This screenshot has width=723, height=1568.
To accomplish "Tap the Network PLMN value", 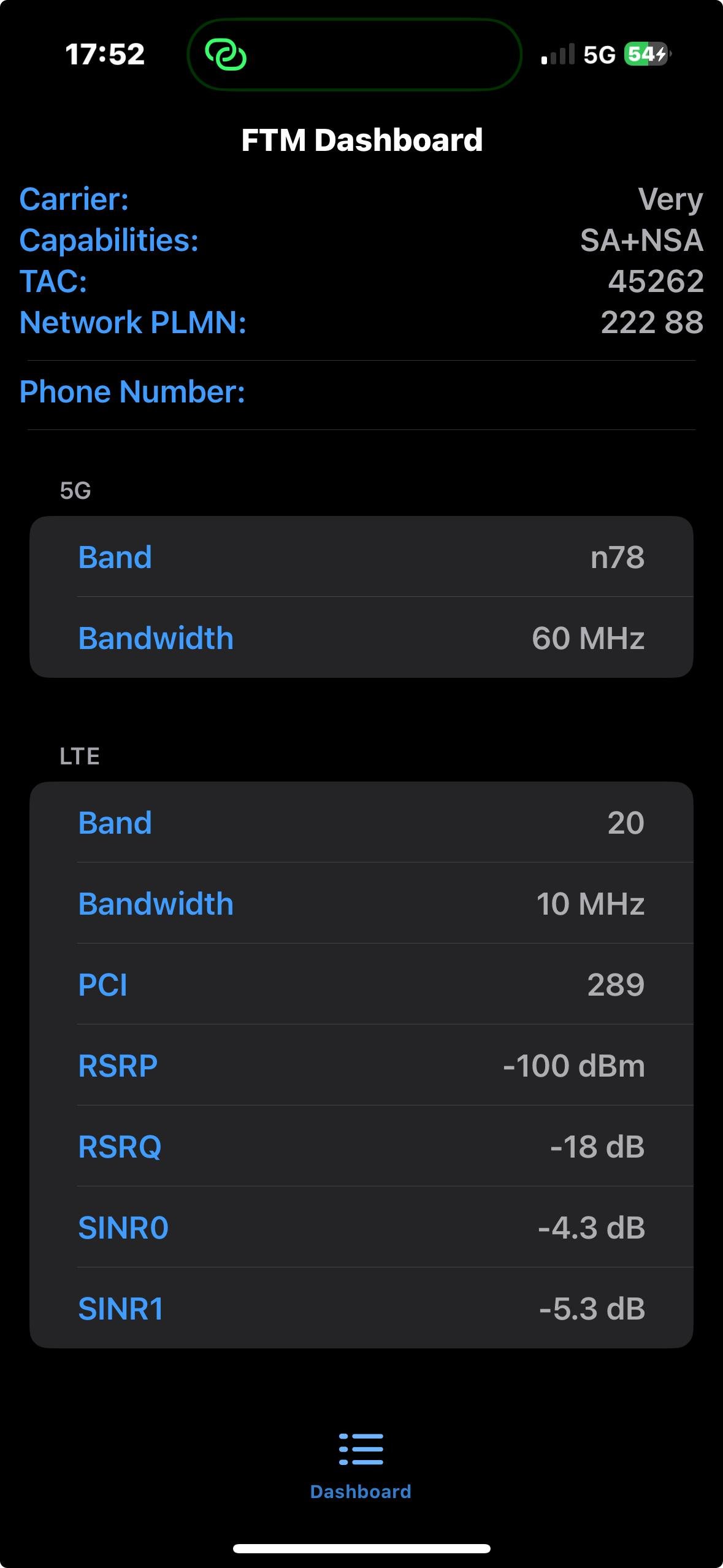I will (652, 323).
